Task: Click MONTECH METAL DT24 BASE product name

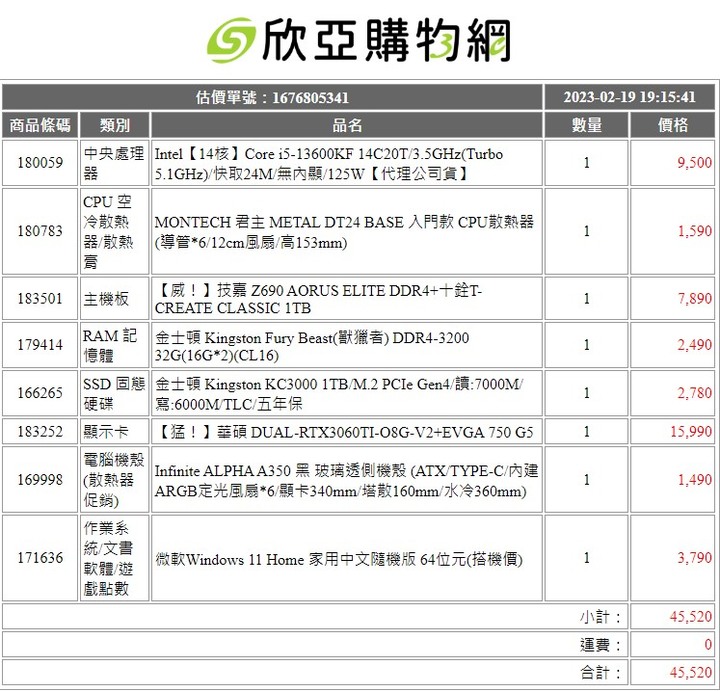Action: coord(344,232)
